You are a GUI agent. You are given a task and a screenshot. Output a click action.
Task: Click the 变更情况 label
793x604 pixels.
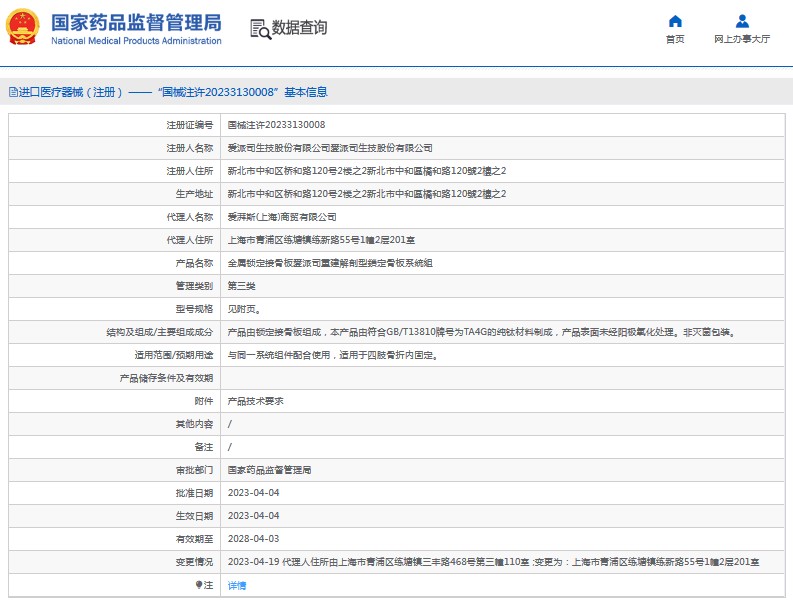(194, 562)
